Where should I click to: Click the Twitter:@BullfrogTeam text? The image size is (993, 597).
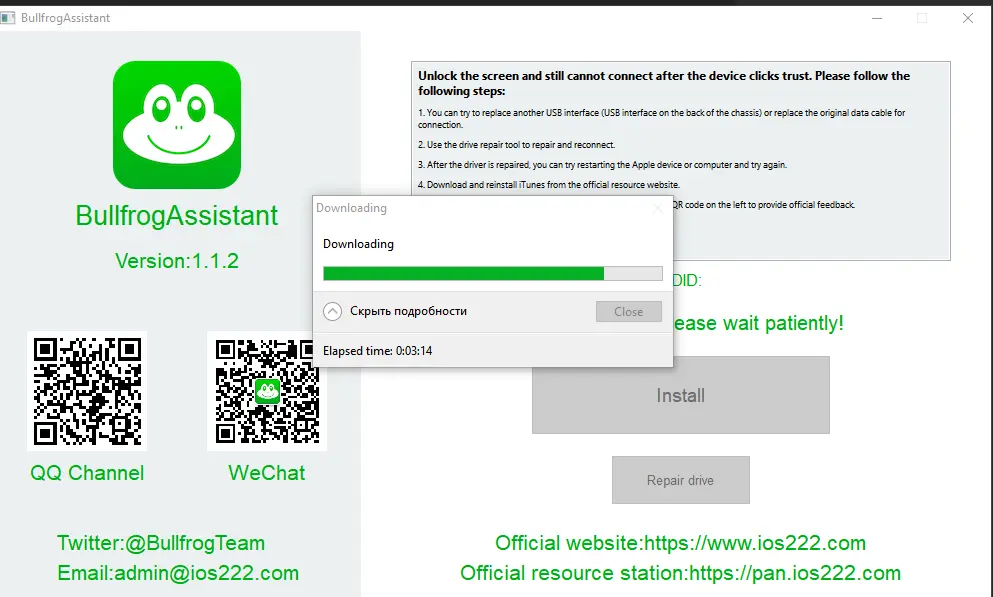click(161, 543)
